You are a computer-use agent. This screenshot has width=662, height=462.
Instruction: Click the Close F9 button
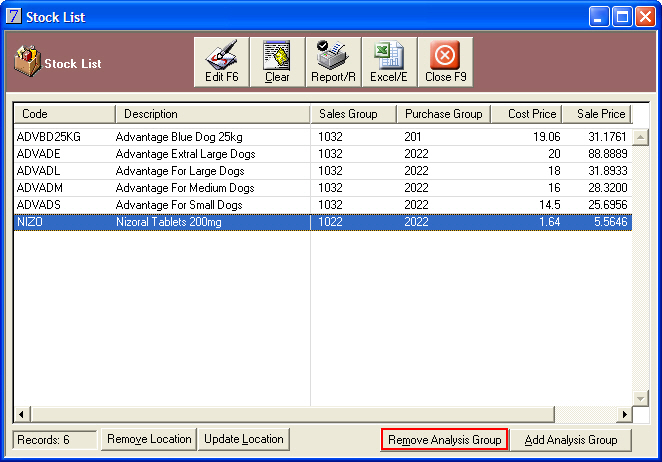[x=445, y=62]
